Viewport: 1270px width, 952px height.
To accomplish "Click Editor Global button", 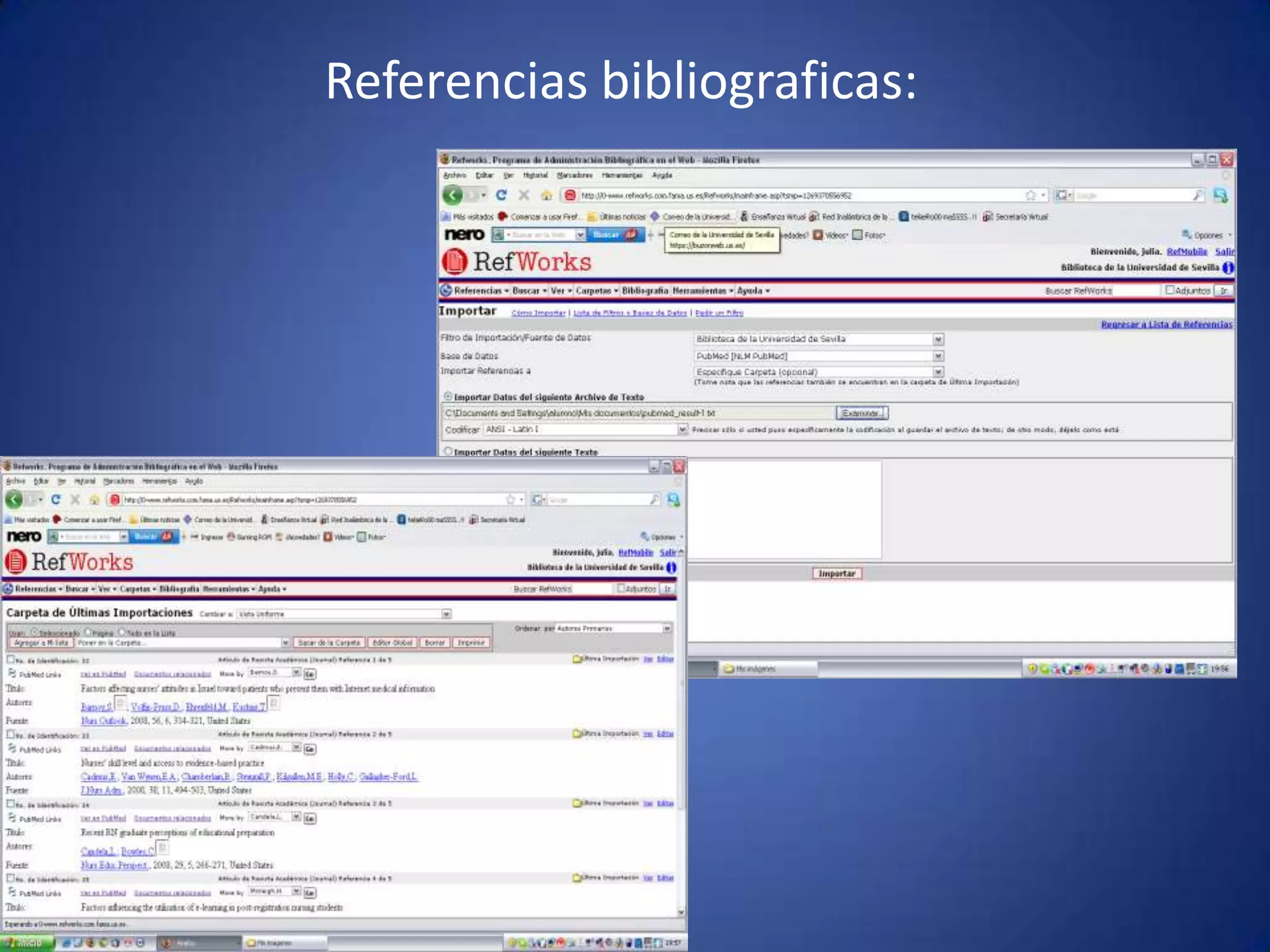I will coord(393,643).
